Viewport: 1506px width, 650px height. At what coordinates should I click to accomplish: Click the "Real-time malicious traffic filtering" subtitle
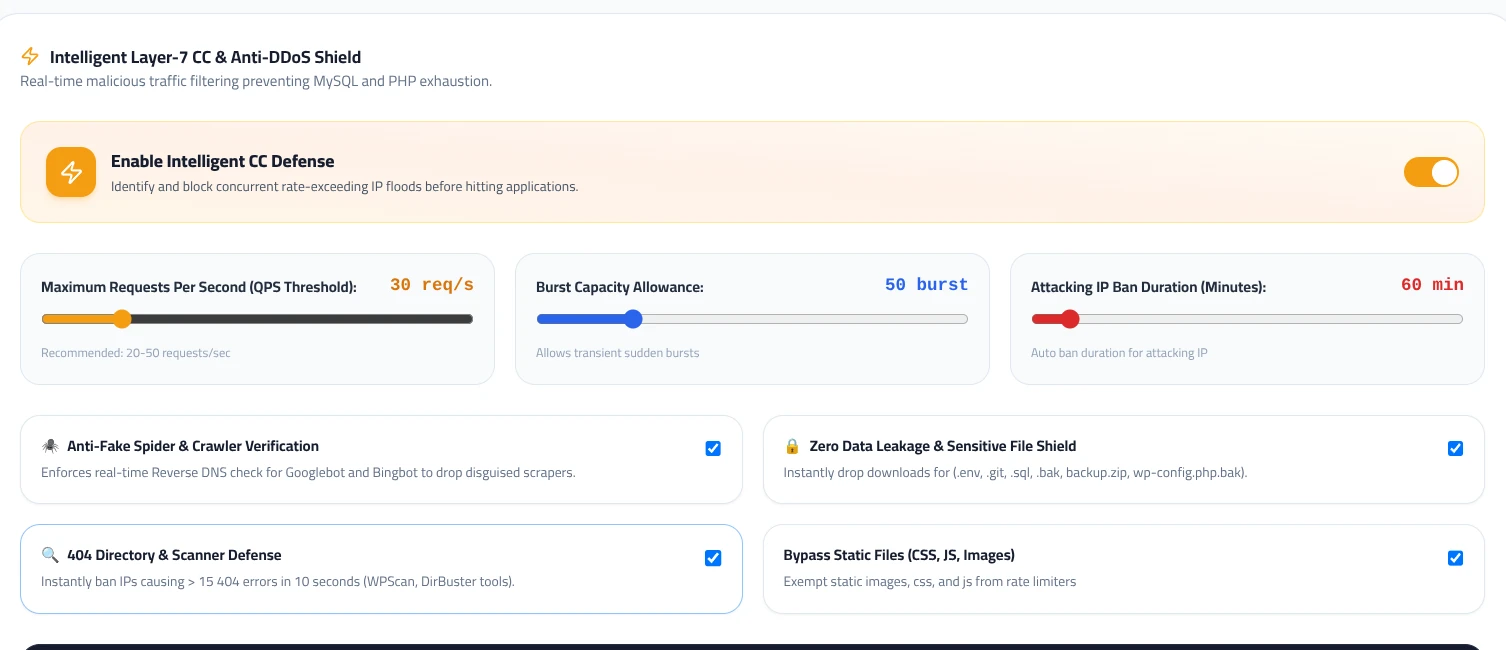(x=256, y=81)
